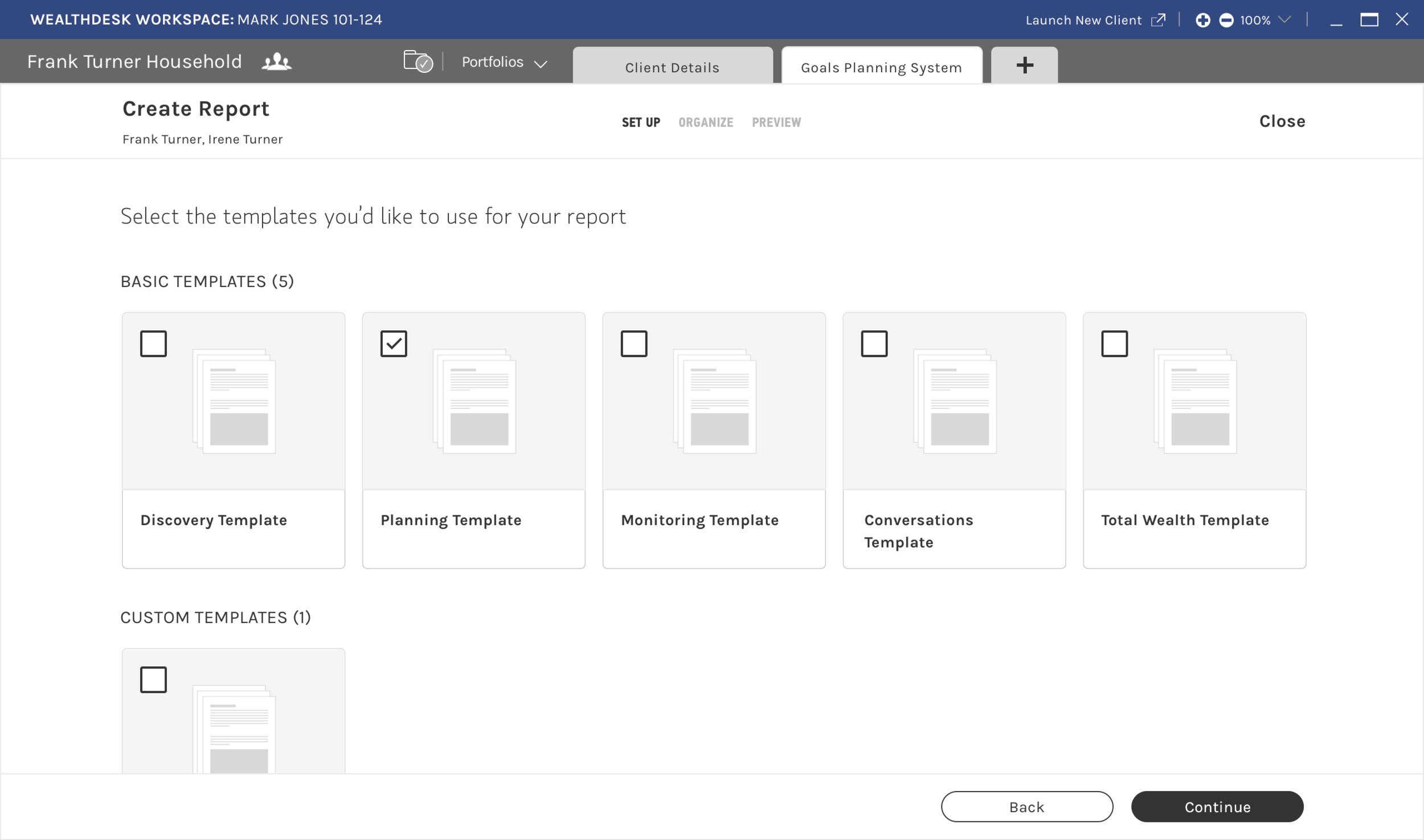This screenshot has width=1424, height=840.
Task: Add a new tab with plus icon
Action: coord(1024,65)
